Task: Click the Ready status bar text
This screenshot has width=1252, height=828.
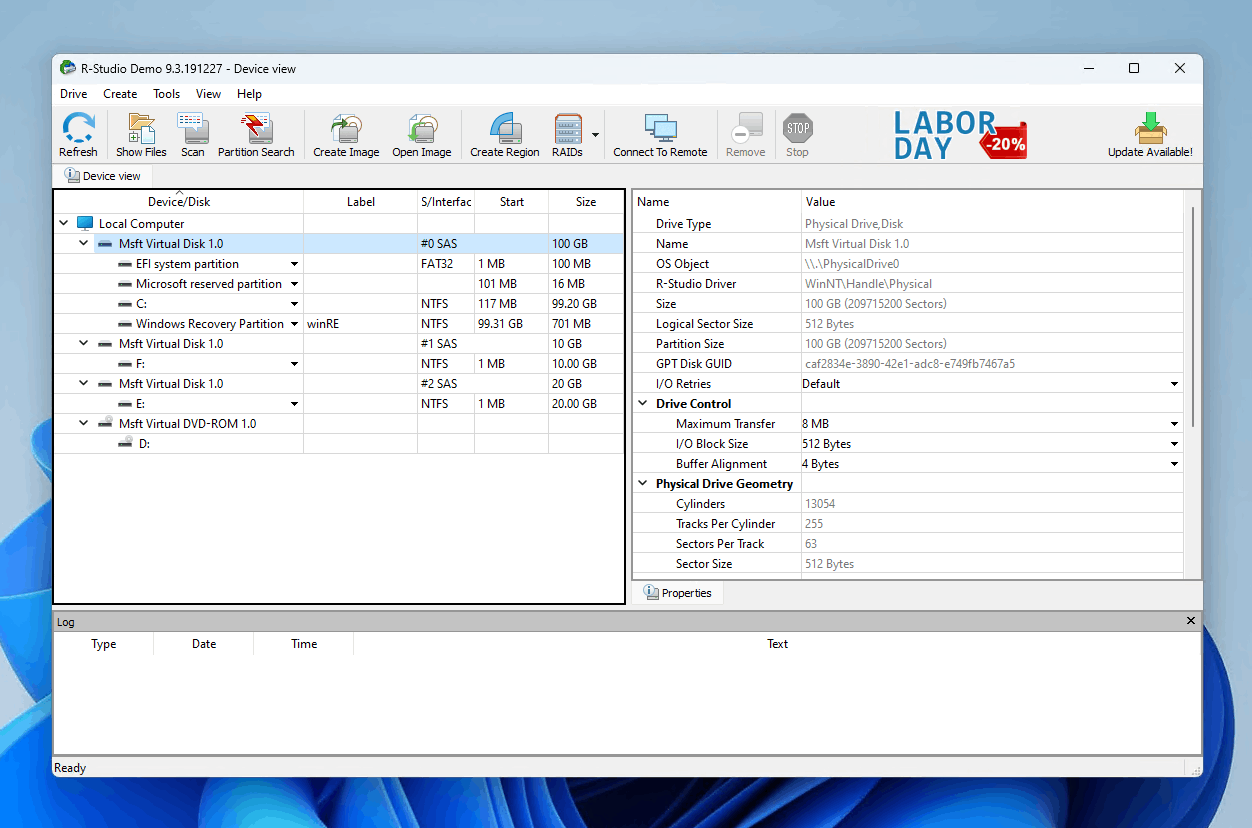Action: click(70, 768)
